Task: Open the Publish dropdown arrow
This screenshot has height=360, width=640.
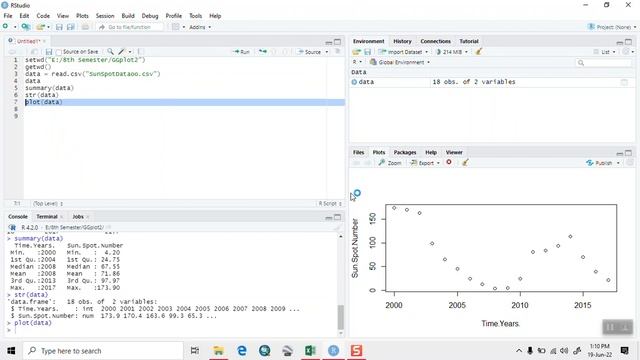Action: click(618, 163)
